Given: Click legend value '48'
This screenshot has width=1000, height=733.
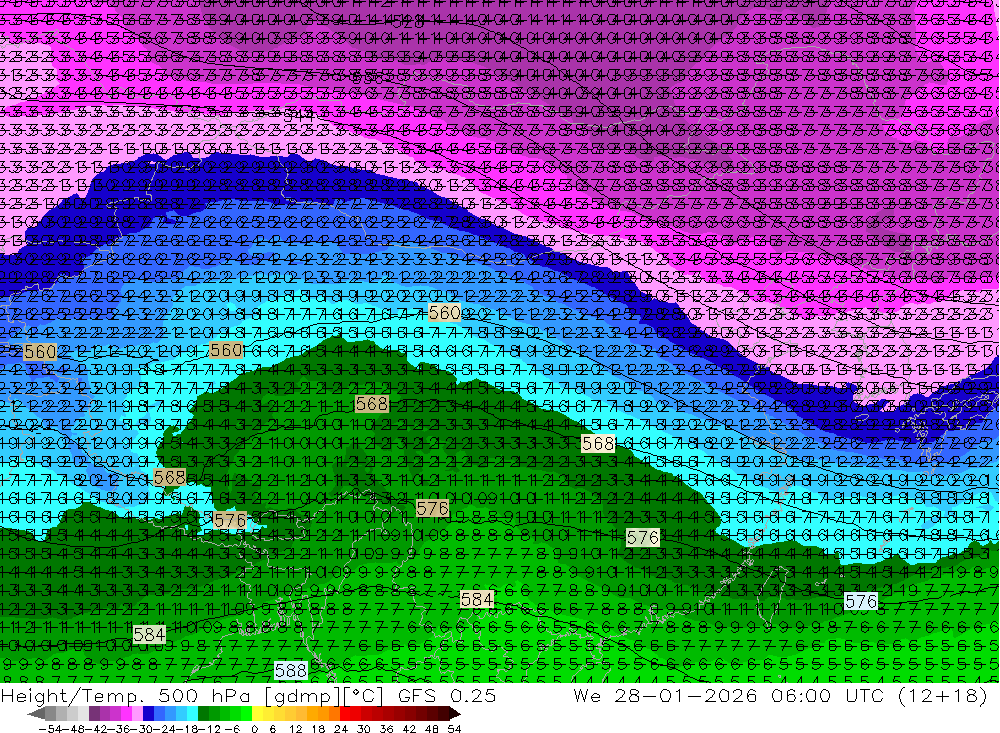Looking at the screenshot, I should pos(432,729).
